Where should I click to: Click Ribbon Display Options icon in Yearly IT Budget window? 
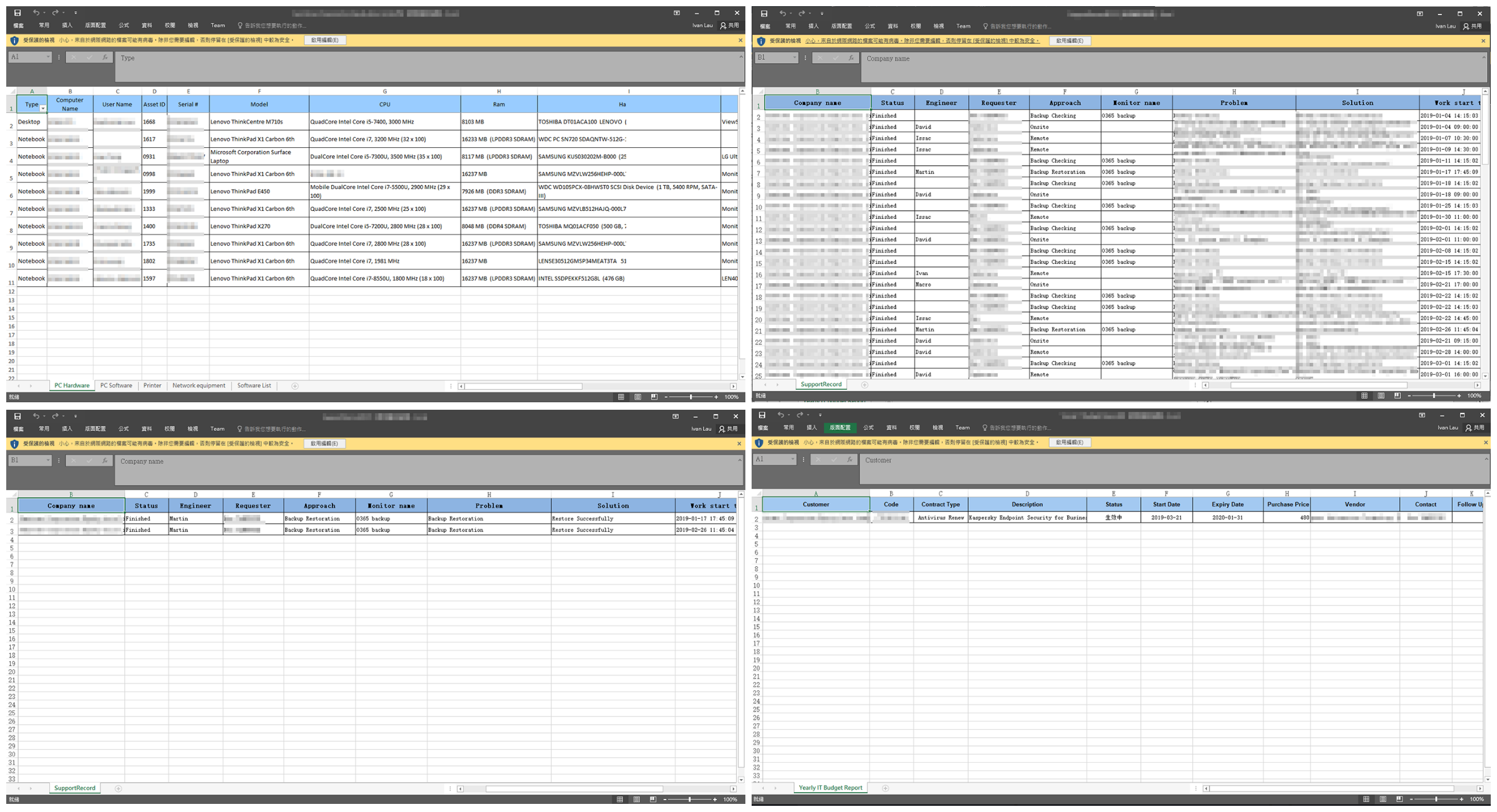click(x=1422, y=415)
